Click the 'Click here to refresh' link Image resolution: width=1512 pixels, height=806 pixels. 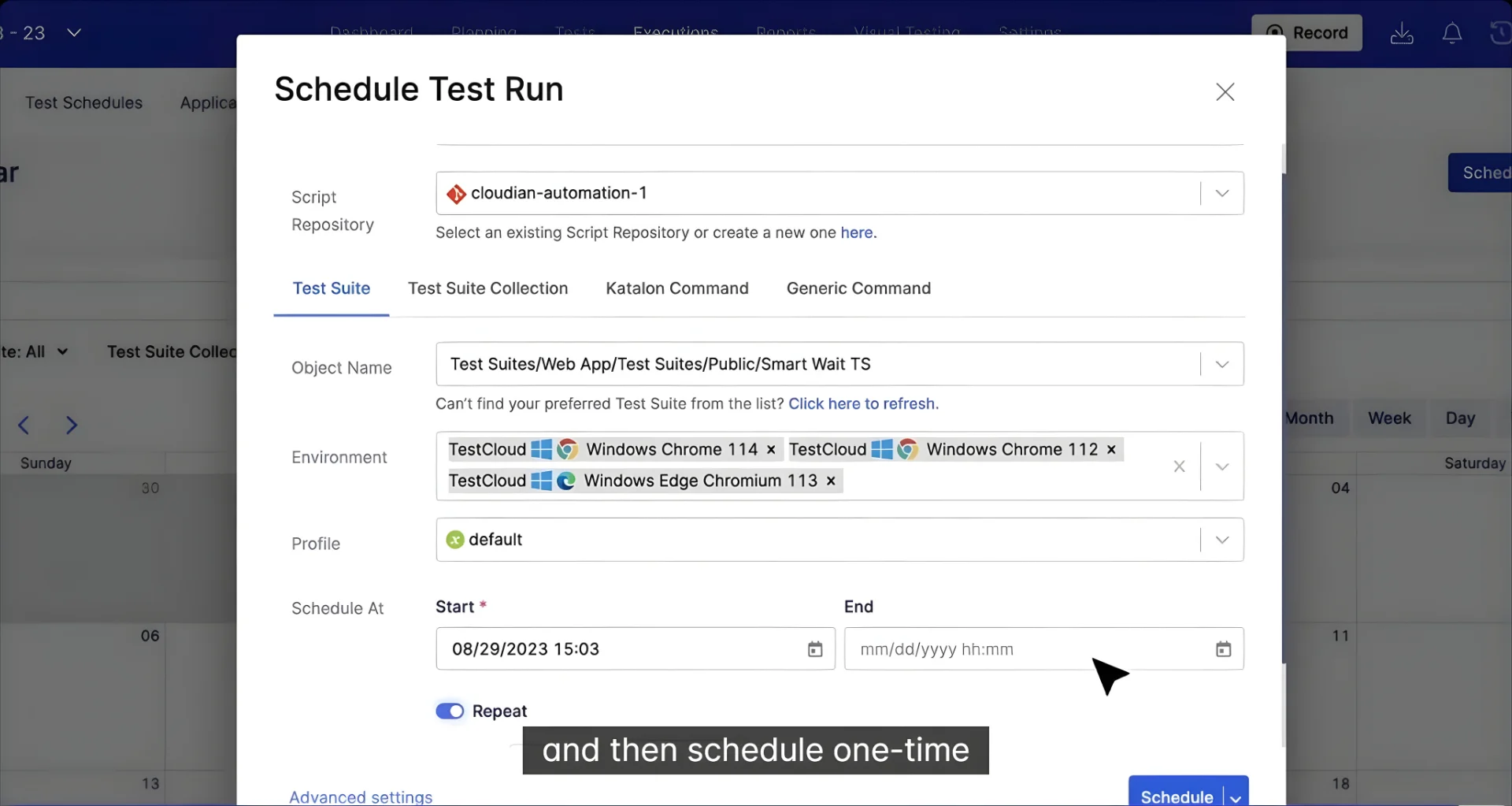coord(862,404)
